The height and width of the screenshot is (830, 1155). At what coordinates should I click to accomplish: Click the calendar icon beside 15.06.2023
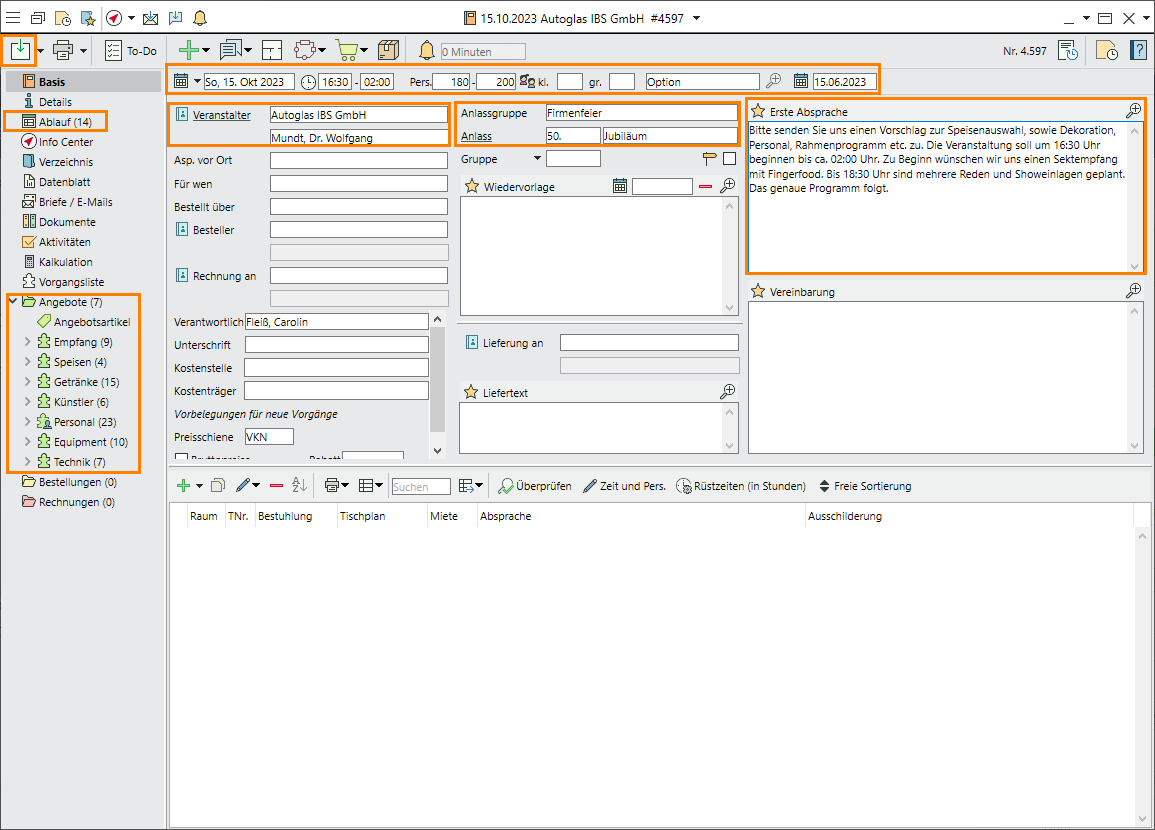[x=801, y=81]
